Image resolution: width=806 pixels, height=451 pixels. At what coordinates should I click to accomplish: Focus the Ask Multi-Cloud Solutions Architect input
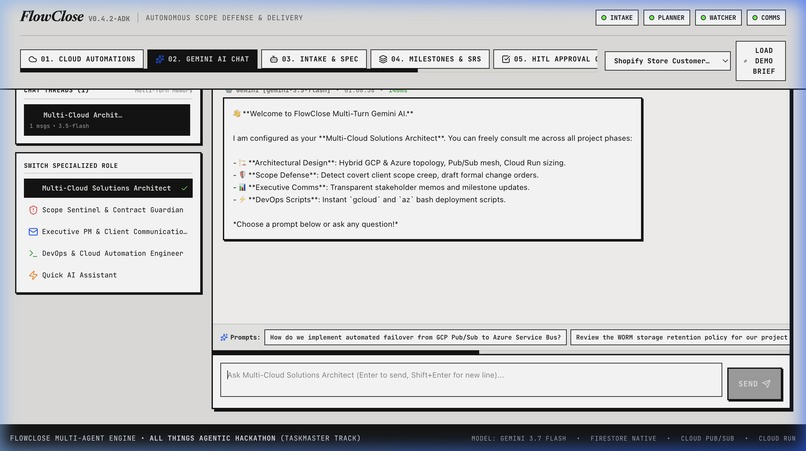[x=471, y=380]
